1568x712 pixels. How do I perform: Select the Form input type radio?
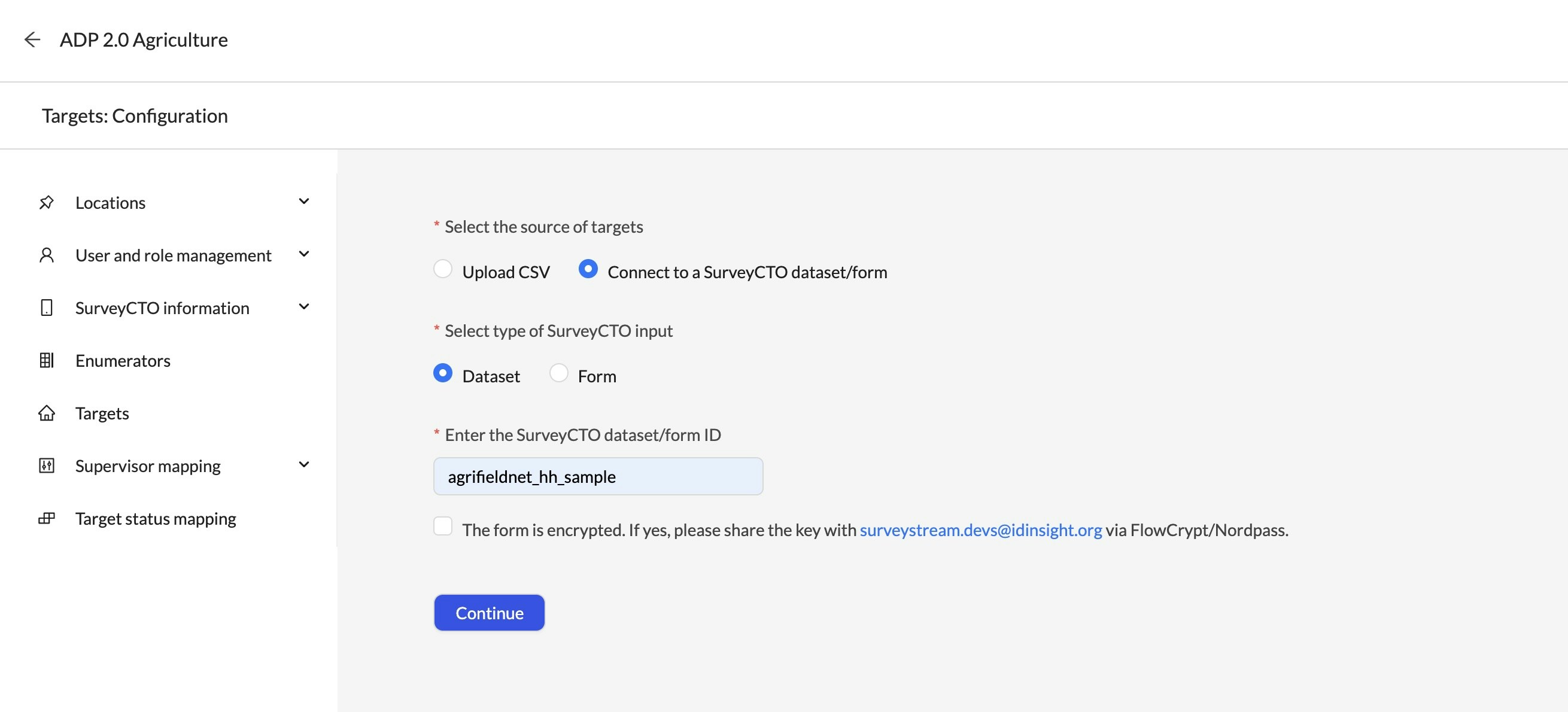pos(558,373)
